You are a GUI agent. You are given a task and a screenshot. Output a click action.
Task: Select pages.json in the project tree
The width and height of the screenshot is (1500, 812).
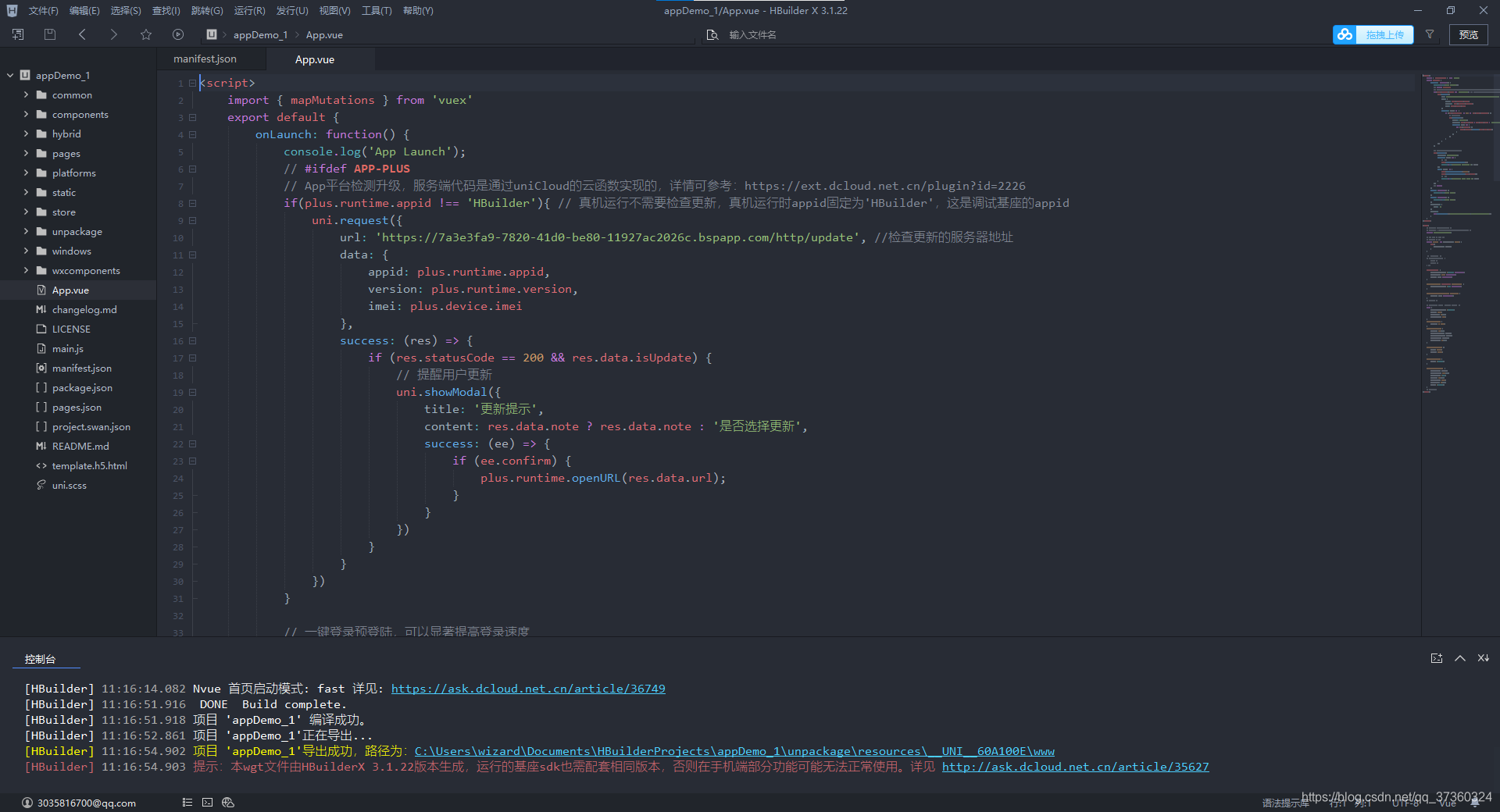point(78,407)
